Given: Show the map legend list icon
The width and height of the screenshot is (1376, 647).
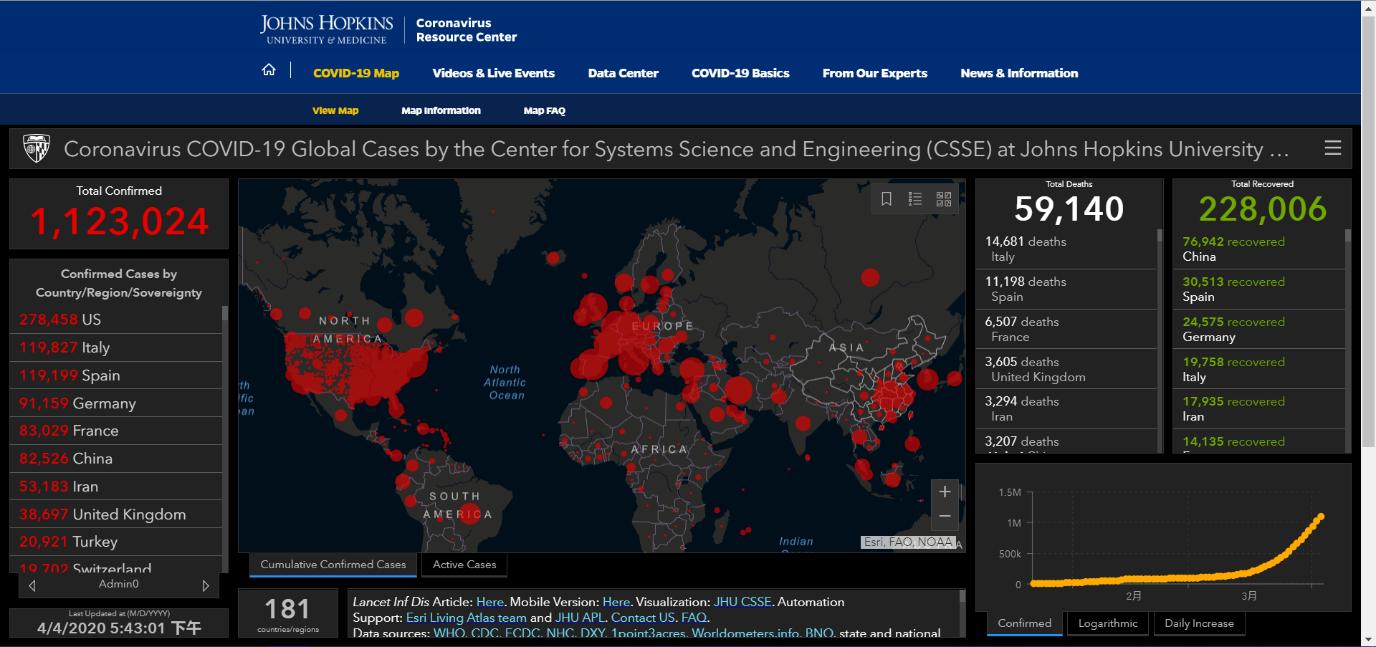Looking at the screenshot, I should point(915,199).
